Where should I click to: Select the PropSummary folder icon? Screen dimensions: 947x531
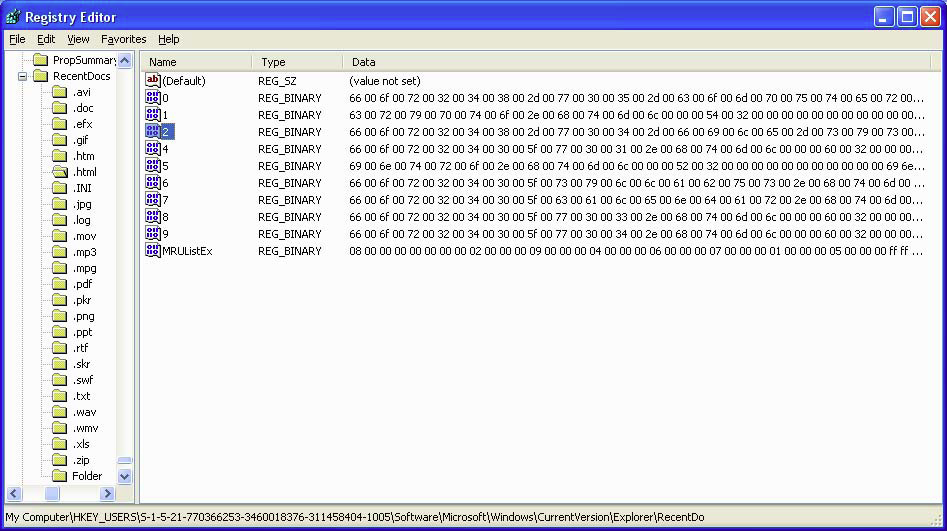point(40,60)
